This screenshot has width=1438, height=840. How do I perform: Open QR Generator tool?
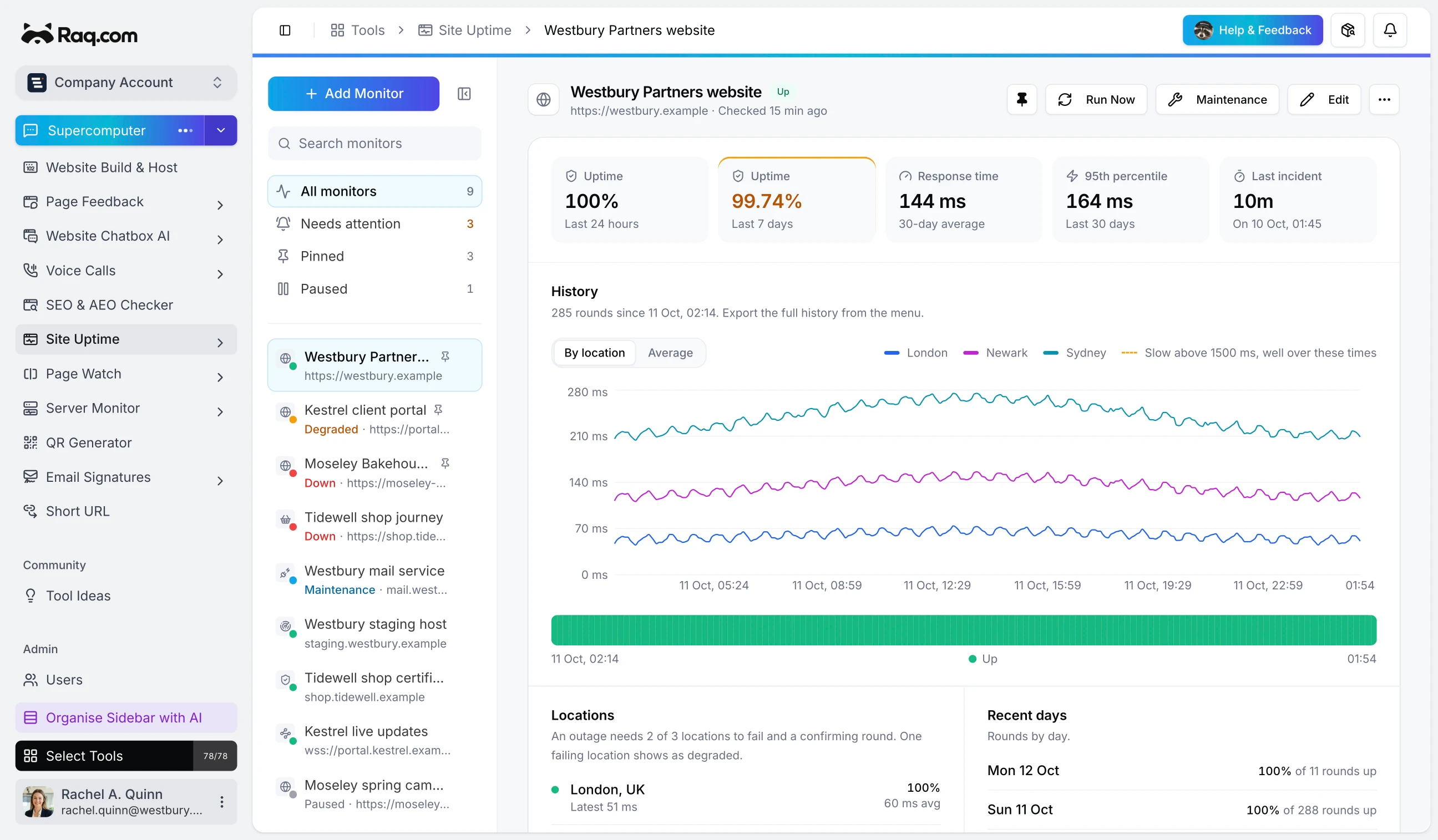point(125,442)
